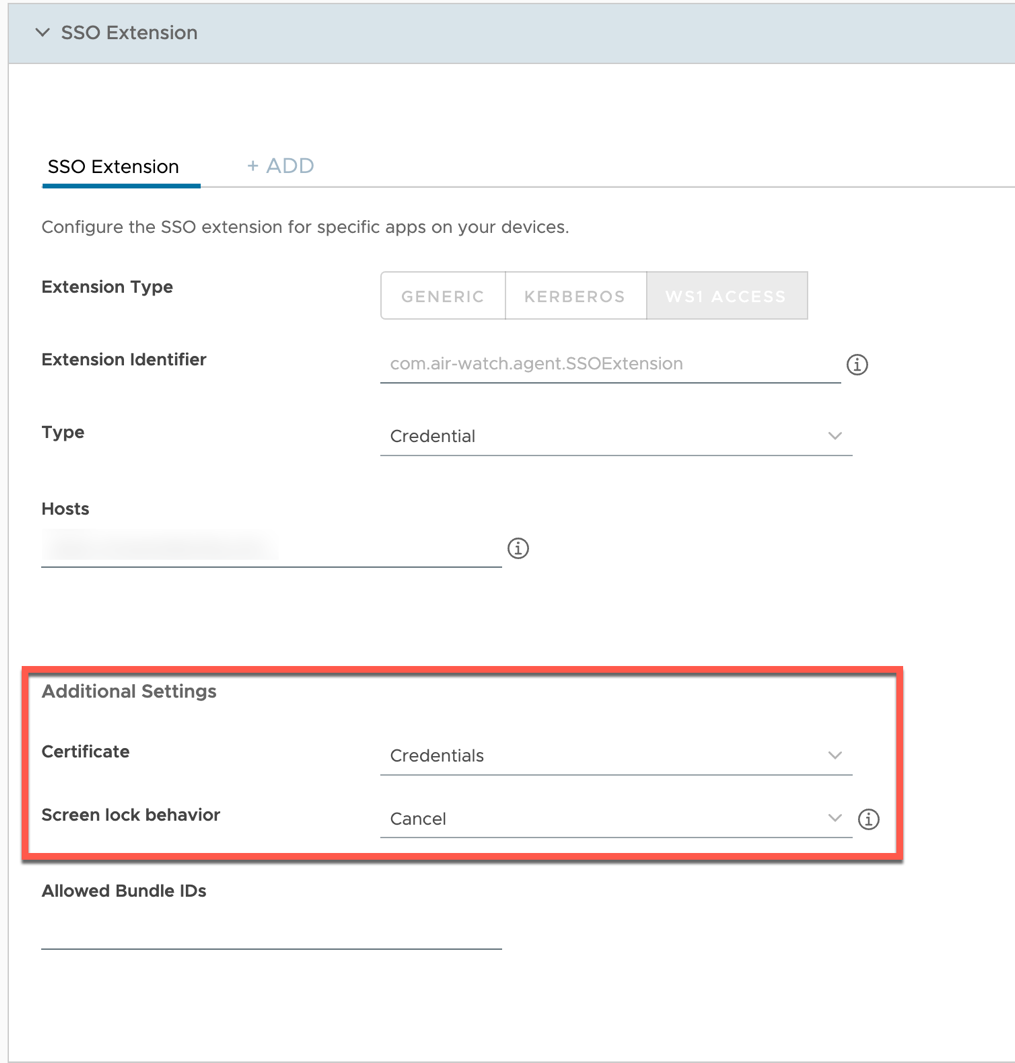Click the SSO Extension header title
The height and width of the screenshot is (1063, 1015).
click(x=129, y=33)
